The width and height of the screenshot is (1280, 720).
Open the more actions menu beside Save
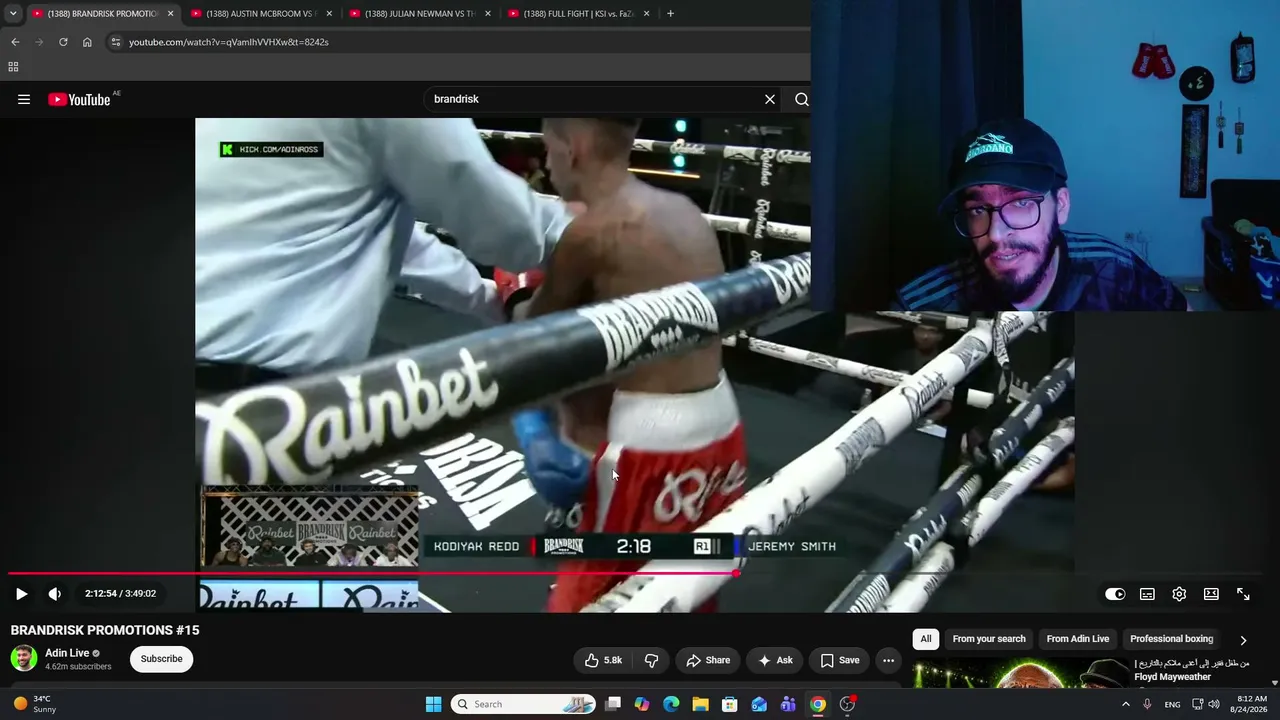(x=888, y=660)
